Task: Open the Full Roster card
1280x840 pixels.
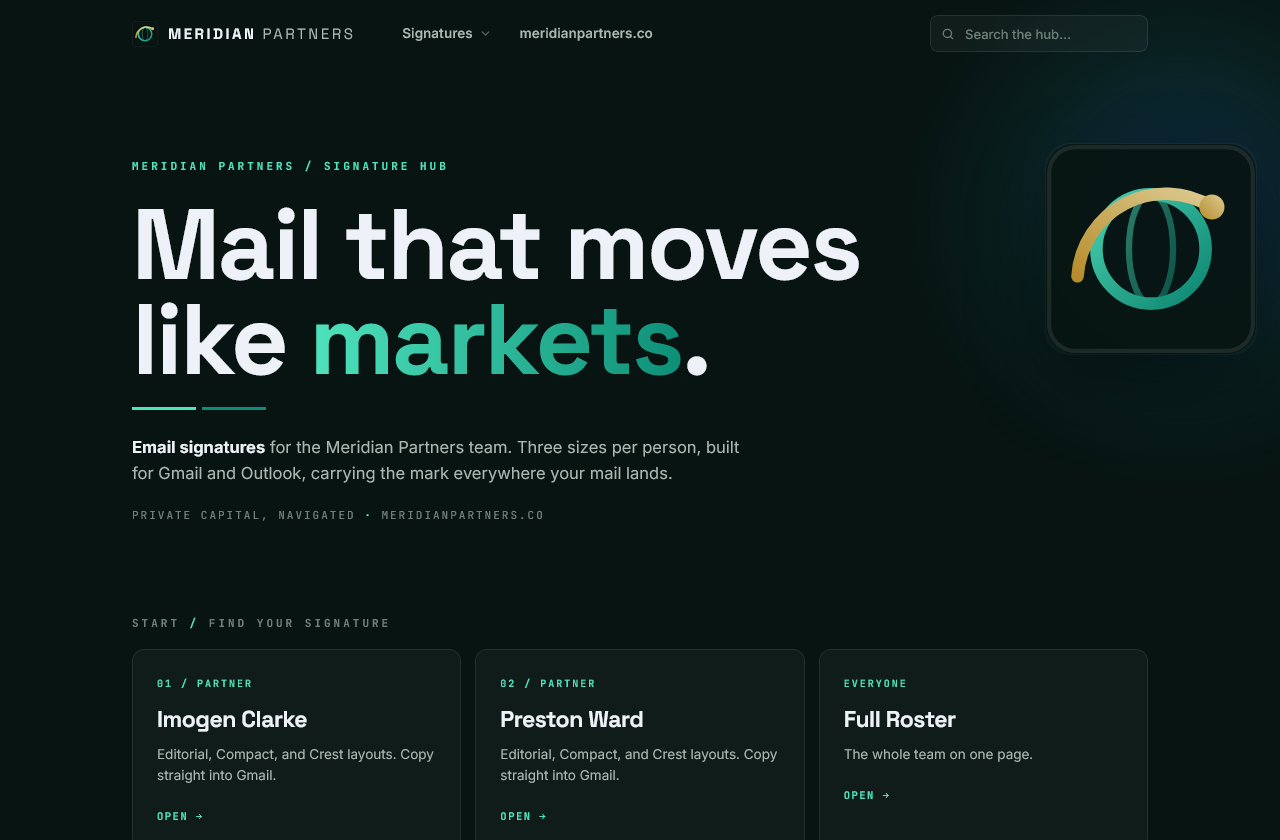Action: (x=983, y=745)
